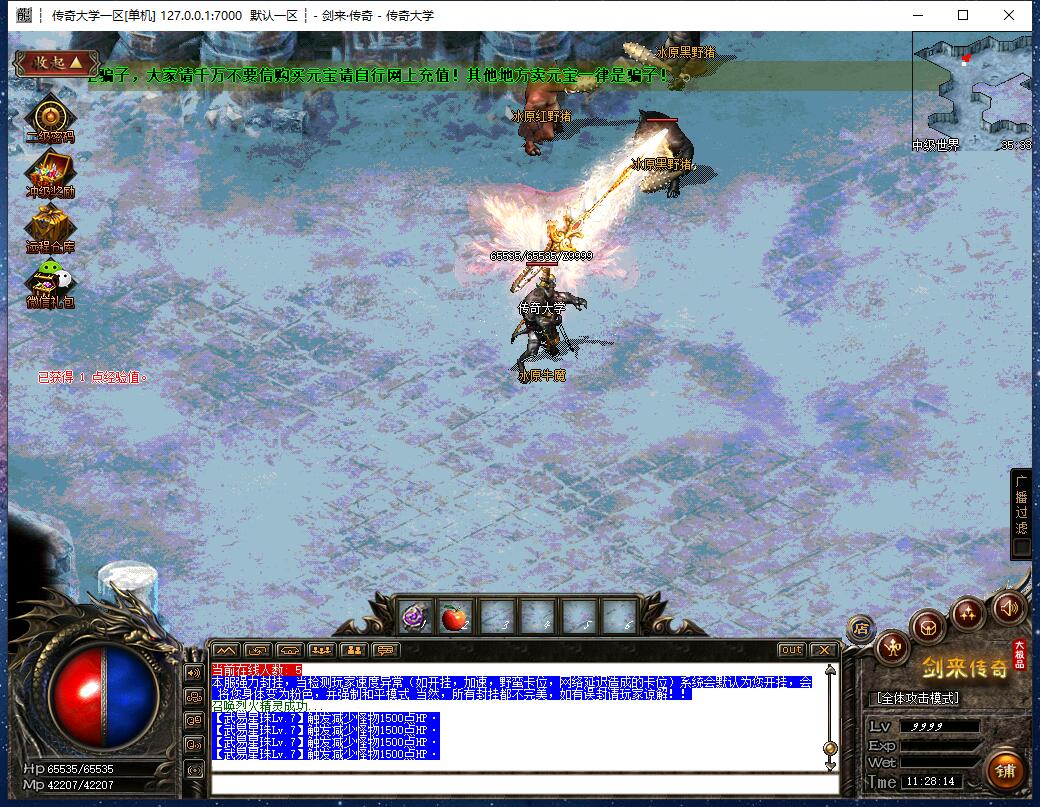Viewport: 1040px width, 807px height.
Task: Click the curved-arrow icon on chat toolbar
Action: [257, 650]
